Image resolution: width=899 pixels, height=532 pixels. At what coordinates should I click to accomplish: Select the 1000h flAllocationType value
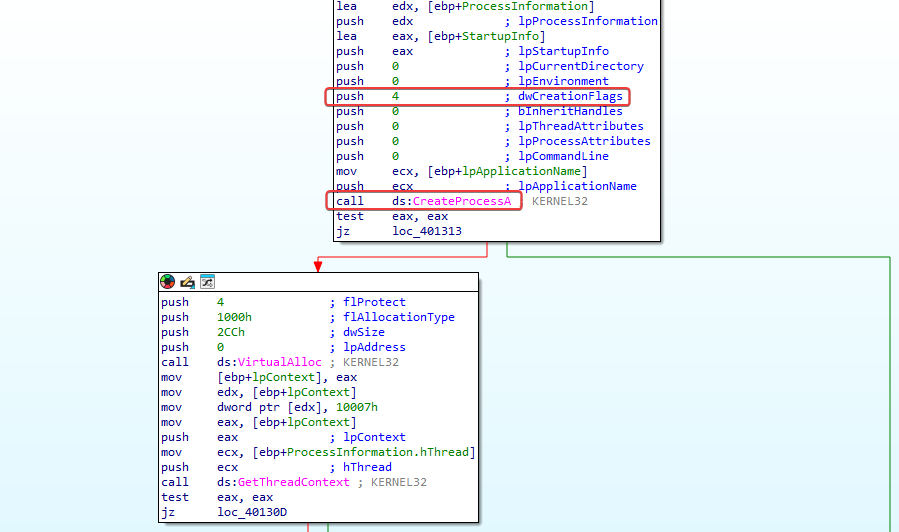click(234, 317)
